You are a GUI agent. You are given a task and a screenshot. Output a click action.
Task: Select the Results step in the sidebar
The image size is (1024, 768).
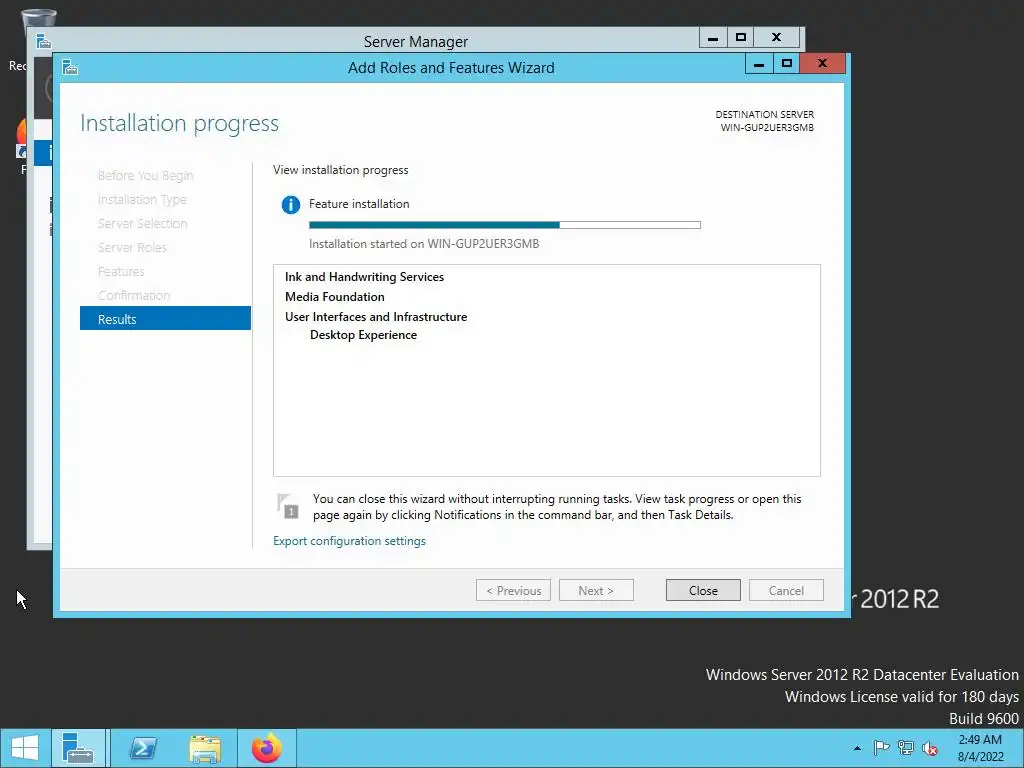pyautogui.click(x=165, y=319)
